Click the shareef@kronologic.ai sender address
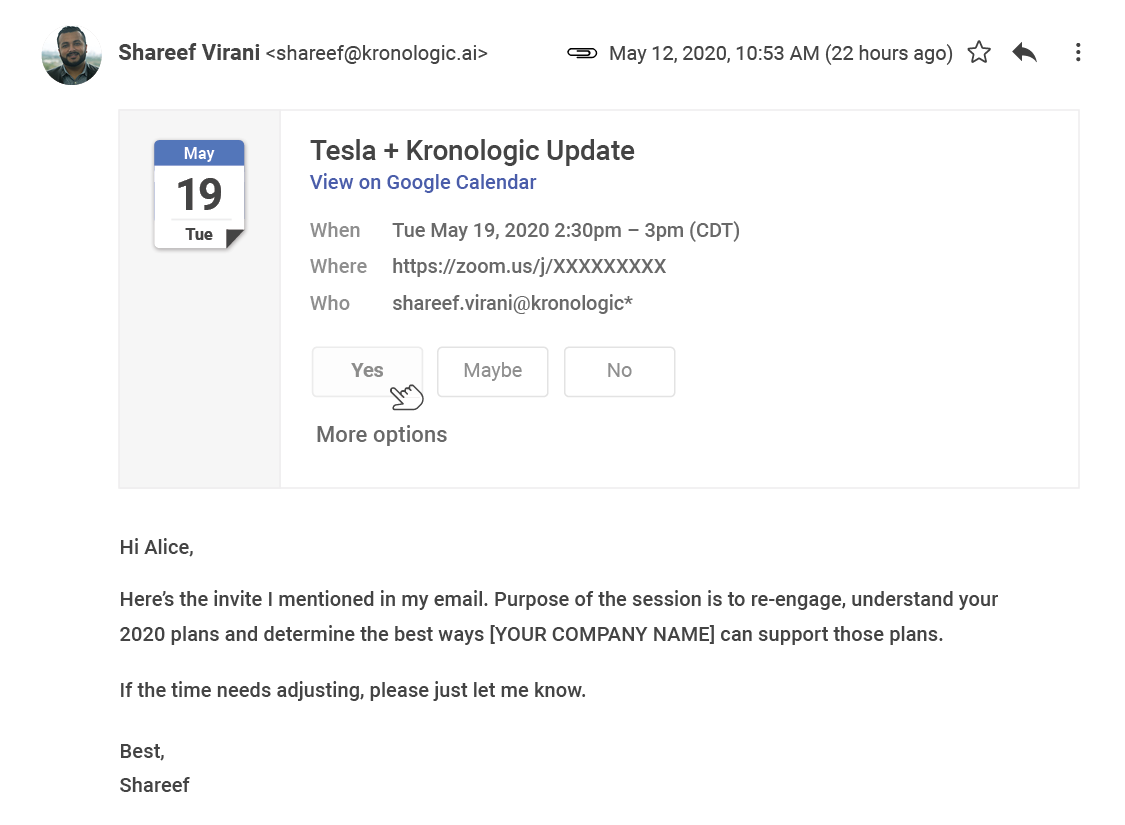1125x825 pixels. [377, 53]
